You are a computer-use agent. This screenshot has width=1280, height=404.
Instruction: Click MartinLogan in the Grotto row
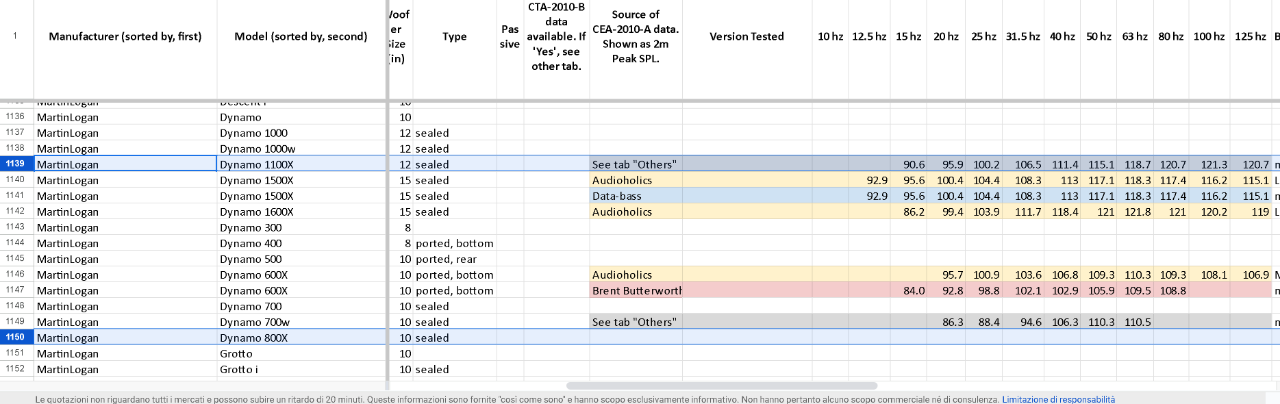coord(125,353)
